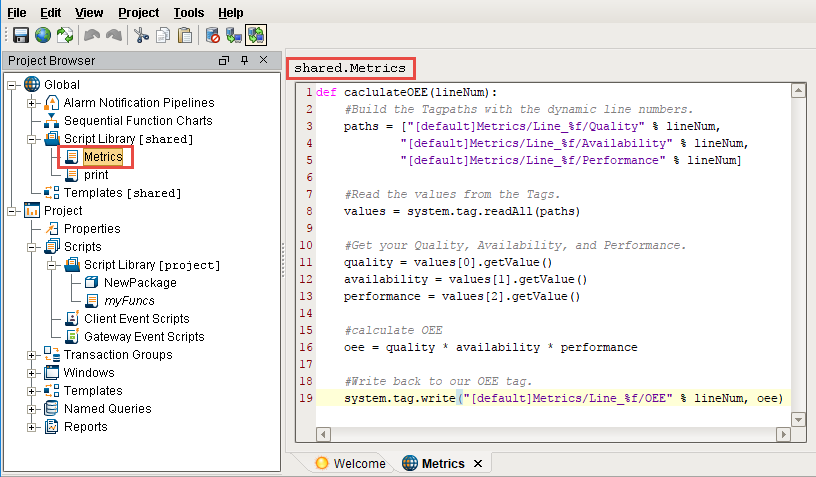This screenshot has height=477, width=816.
Task: Toggle the comm read-only mode icon
Action: pyautogui.click(x=234, y=35)
